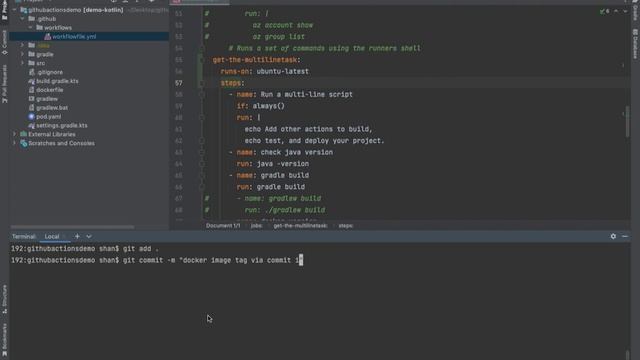Open pod.yaml file
This screenshot has height=360, width=640.
click(x=49, y=117)
